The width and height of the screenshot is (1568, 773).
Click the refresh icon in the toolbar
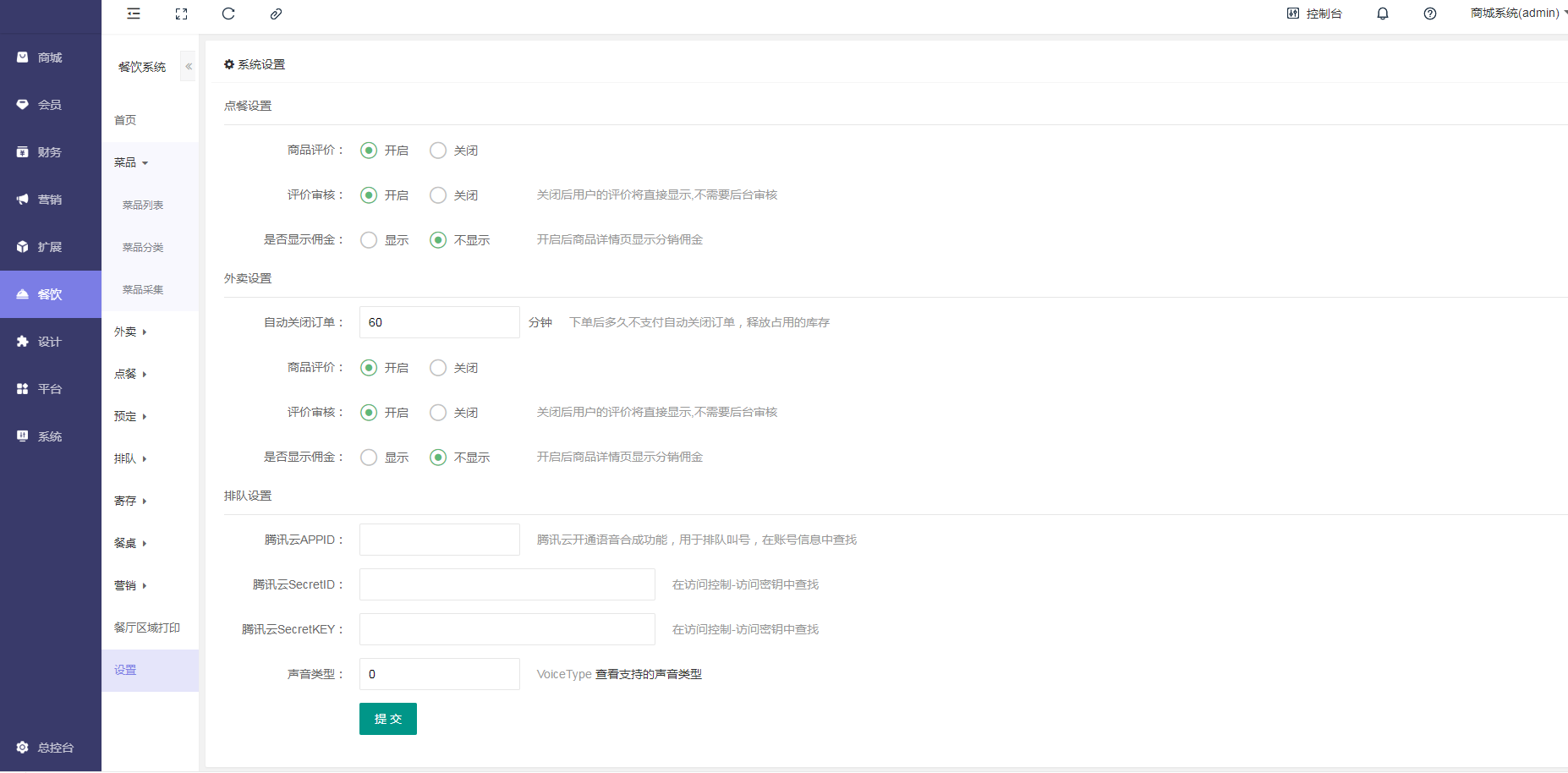point(228,14)
